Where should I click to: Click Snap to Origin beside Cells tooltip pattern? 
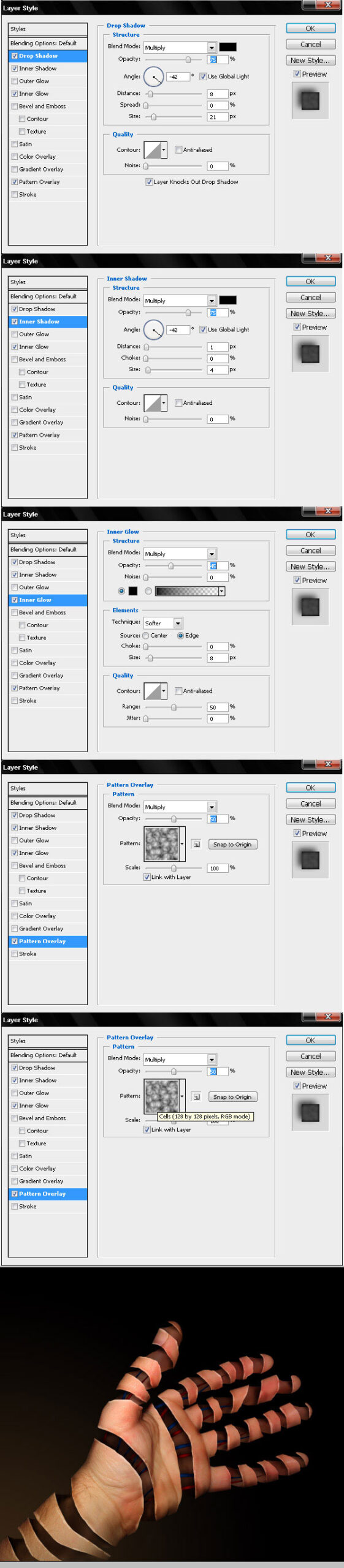click(232, 1096)
